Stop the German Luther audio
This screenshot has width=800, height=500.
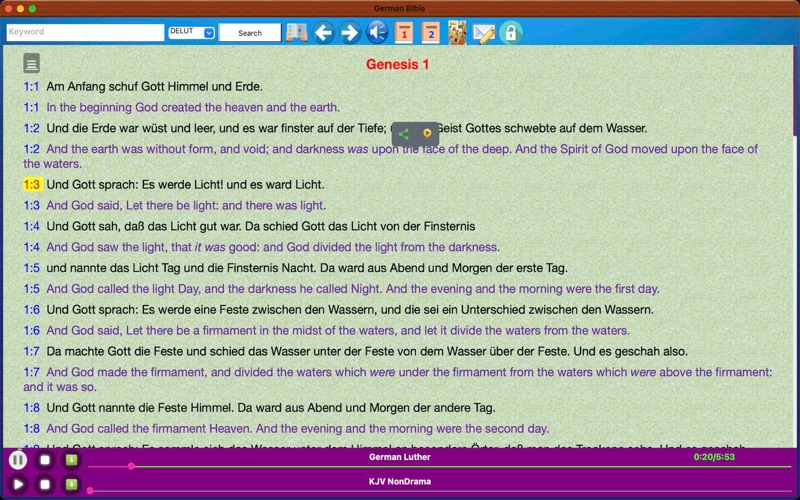[45, 460]
